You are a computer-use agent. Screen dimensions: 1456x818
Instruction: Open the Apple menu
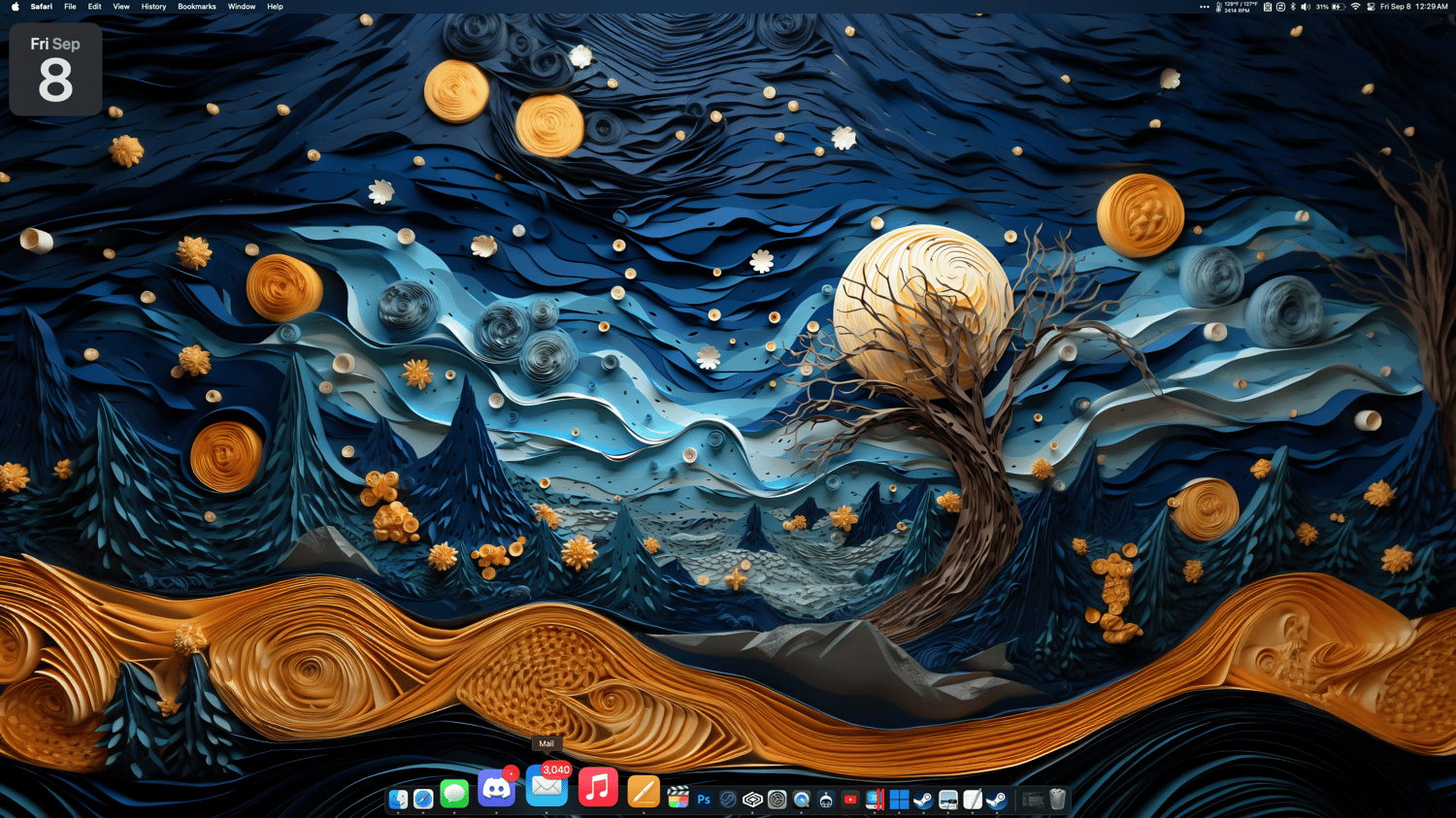click(15, 7)
